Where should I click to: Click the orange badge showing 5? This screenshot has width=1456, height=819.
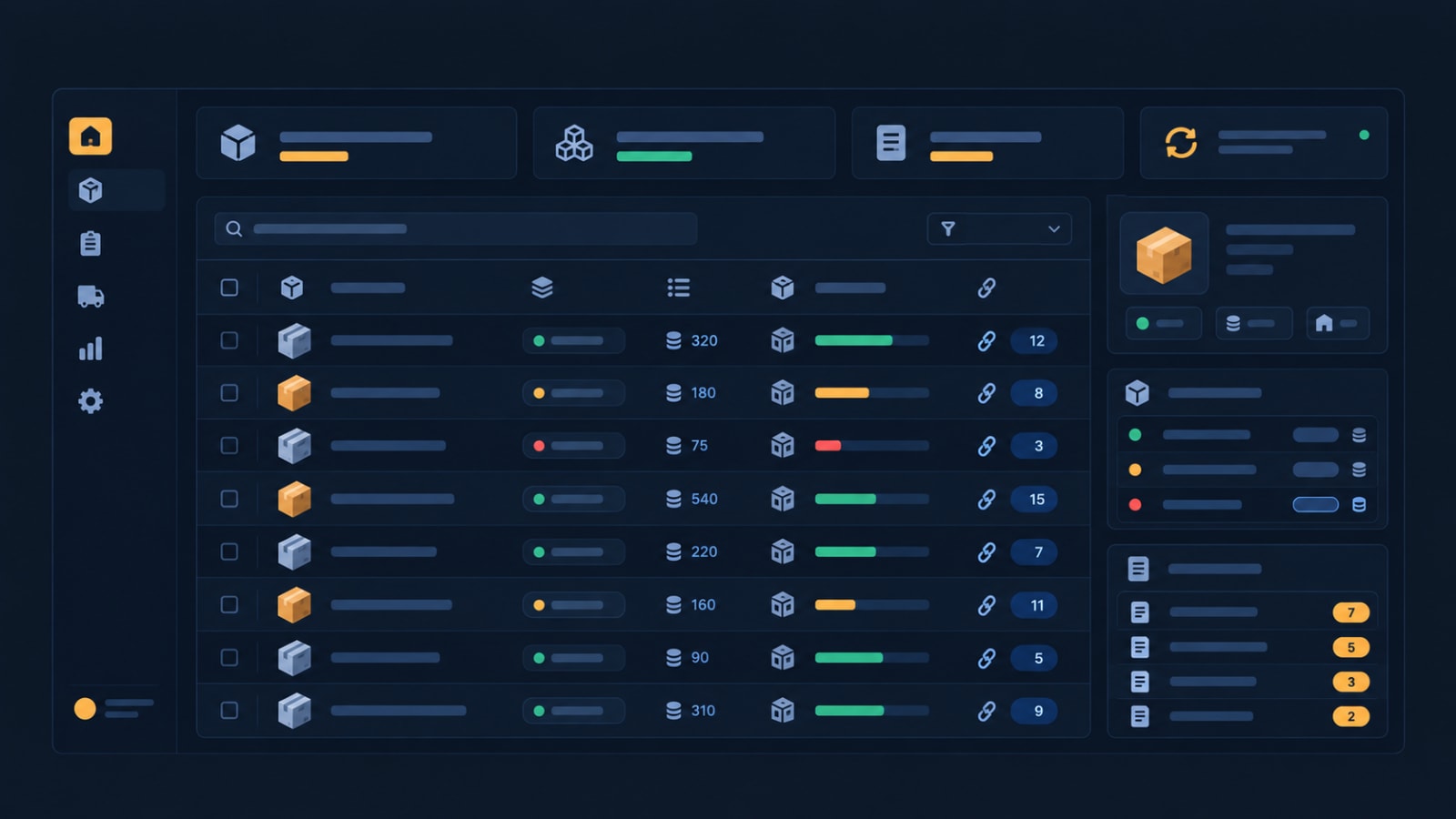[x=1351, y=647]
